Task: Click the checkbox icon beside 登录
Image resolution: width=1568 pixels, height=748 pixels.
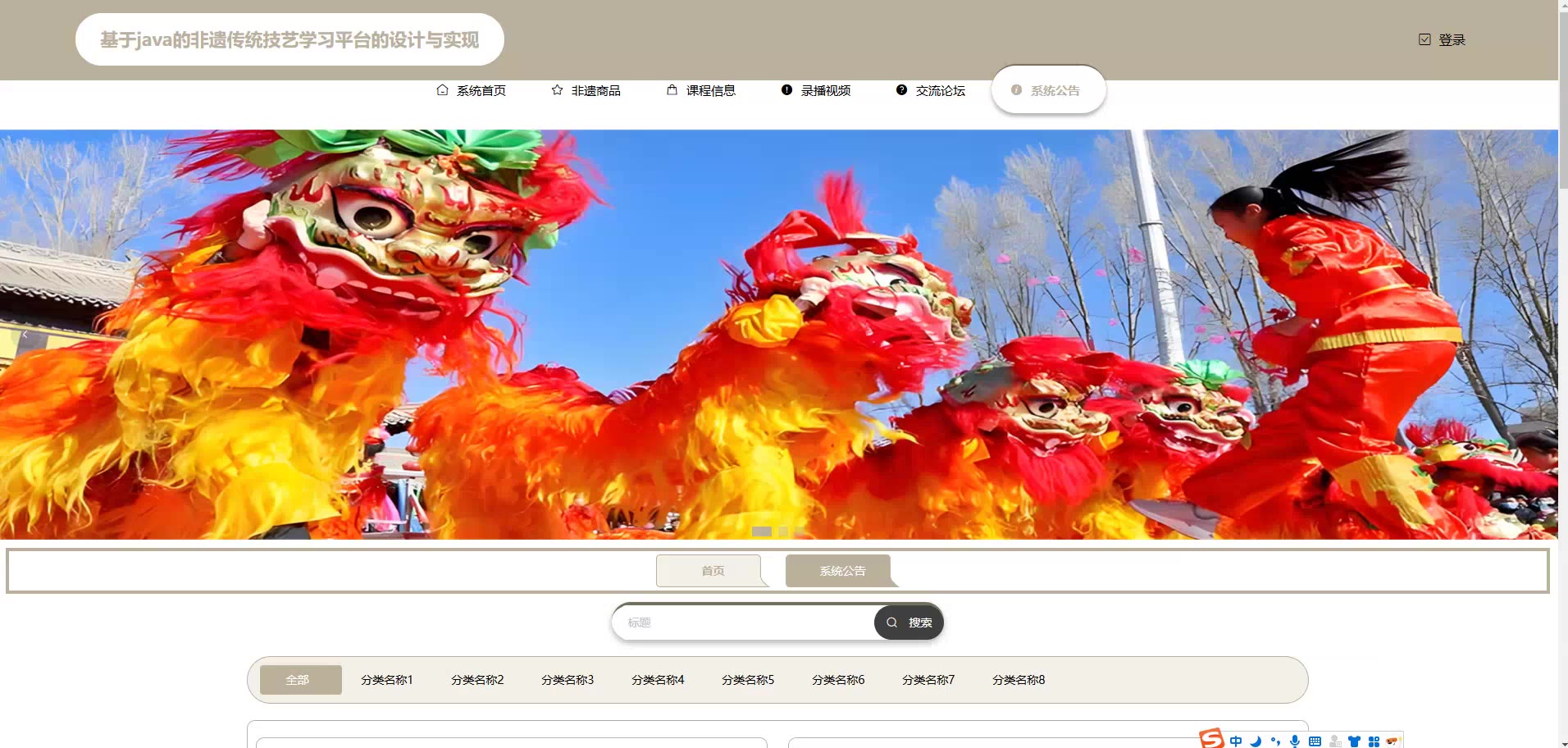Action: [x=1424, y=39]
